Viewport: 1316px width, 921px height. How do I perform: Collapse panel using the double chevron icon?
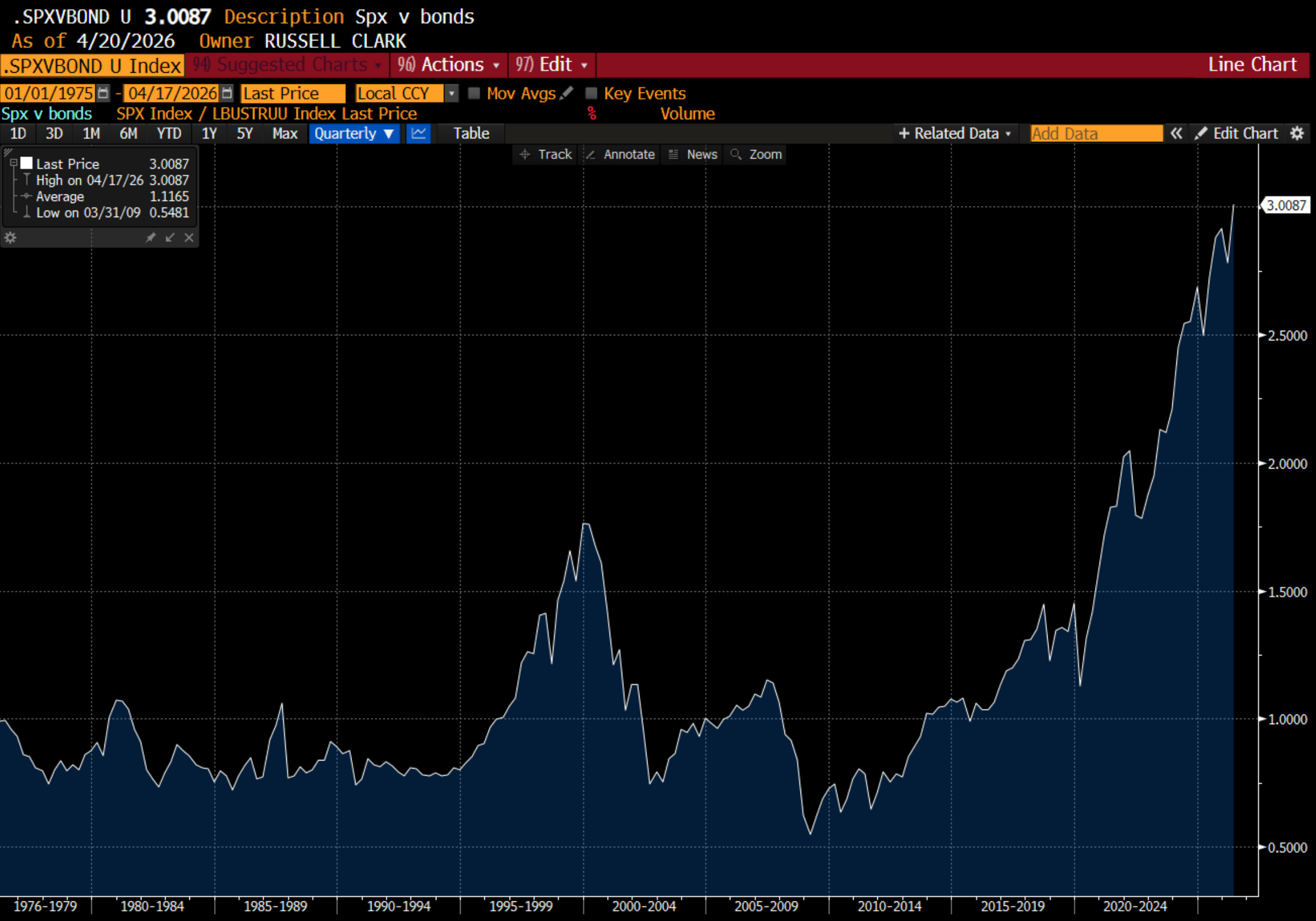pyautogui.click(x=1176, y=133)
